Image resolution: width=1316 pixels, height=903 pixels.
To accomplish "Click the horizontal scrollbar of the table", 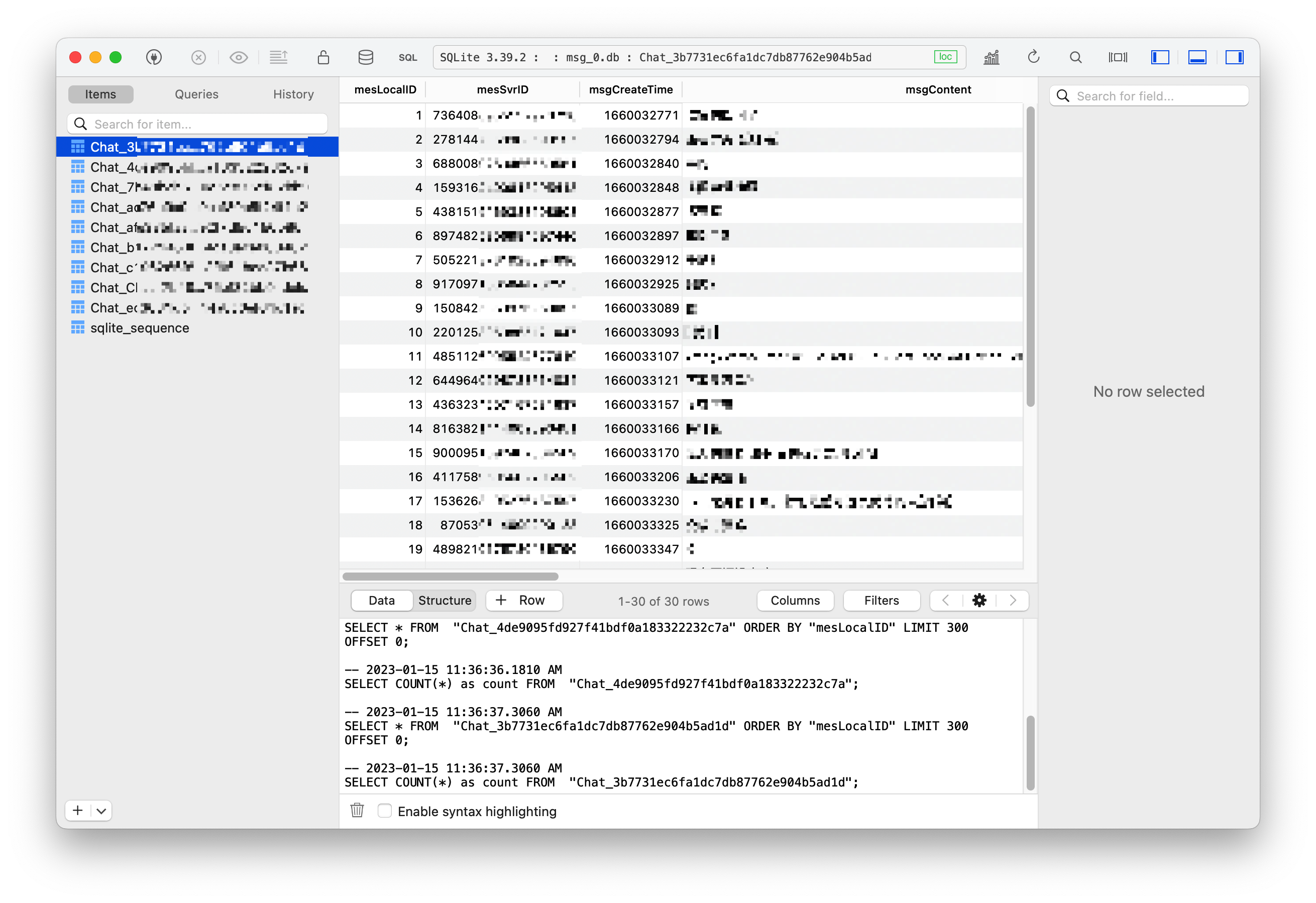I will pyautogui.click(x=450, y=577).
